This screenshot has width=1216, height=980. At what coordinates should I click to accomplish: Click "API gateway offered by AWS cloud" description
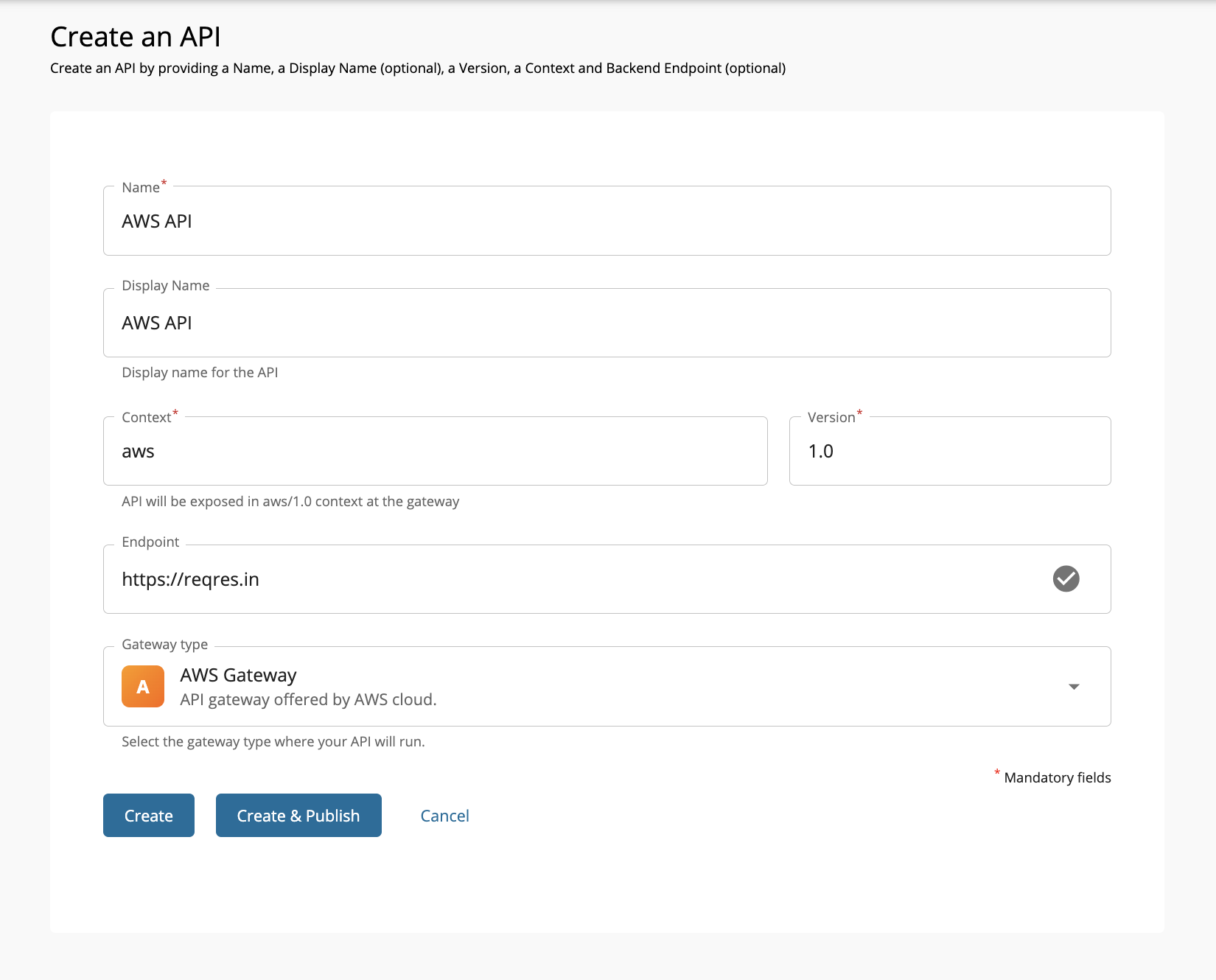[308, 700]
